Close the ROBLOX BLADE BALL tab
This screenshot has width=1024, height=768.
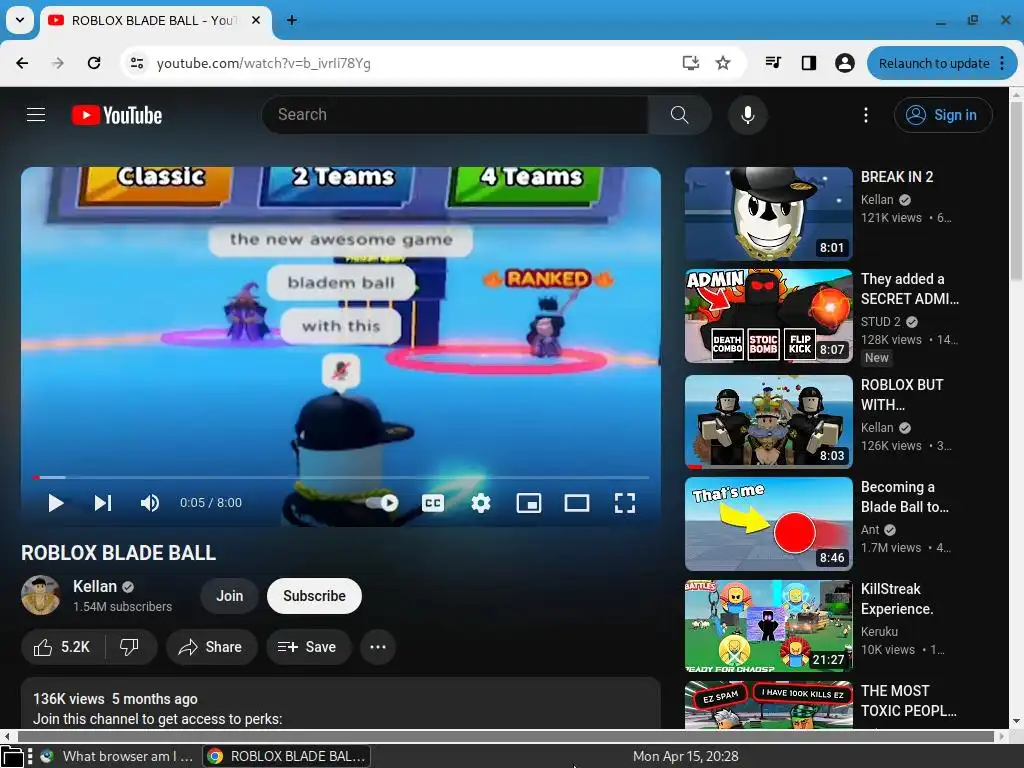[x=256, y=20]
